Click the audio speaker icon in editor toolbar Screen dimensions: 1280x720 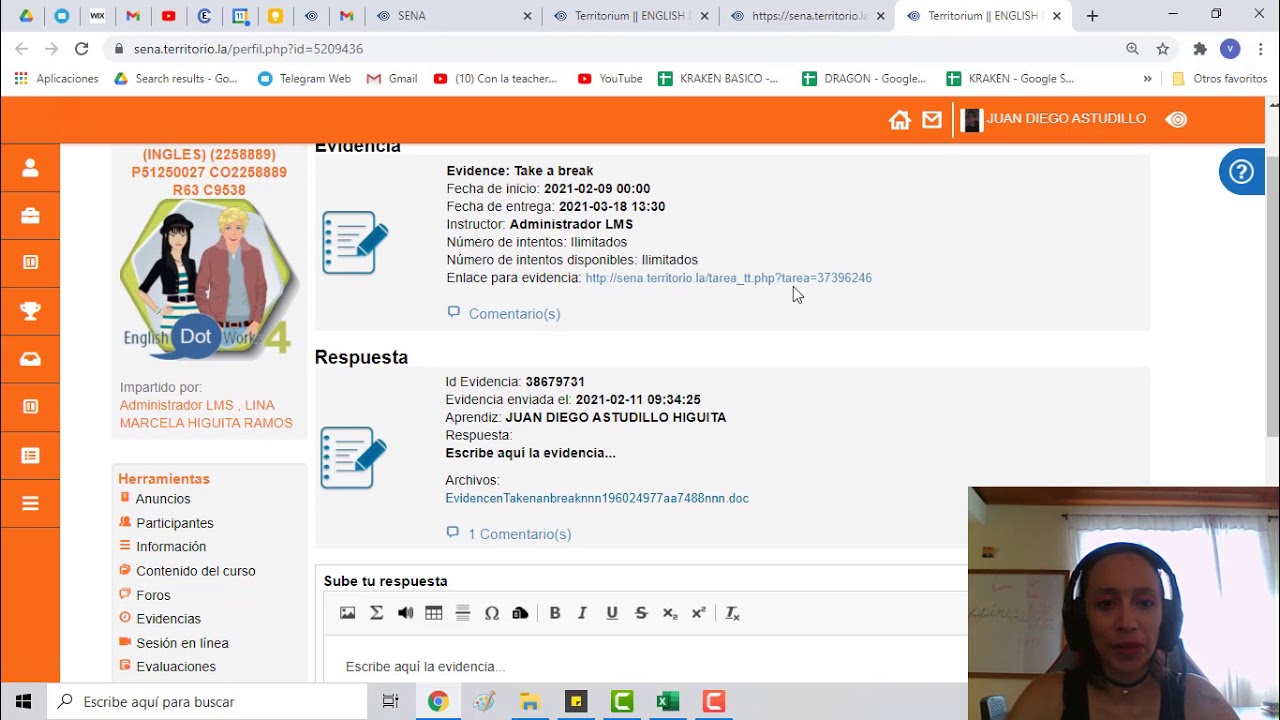(x=405, y=613)
